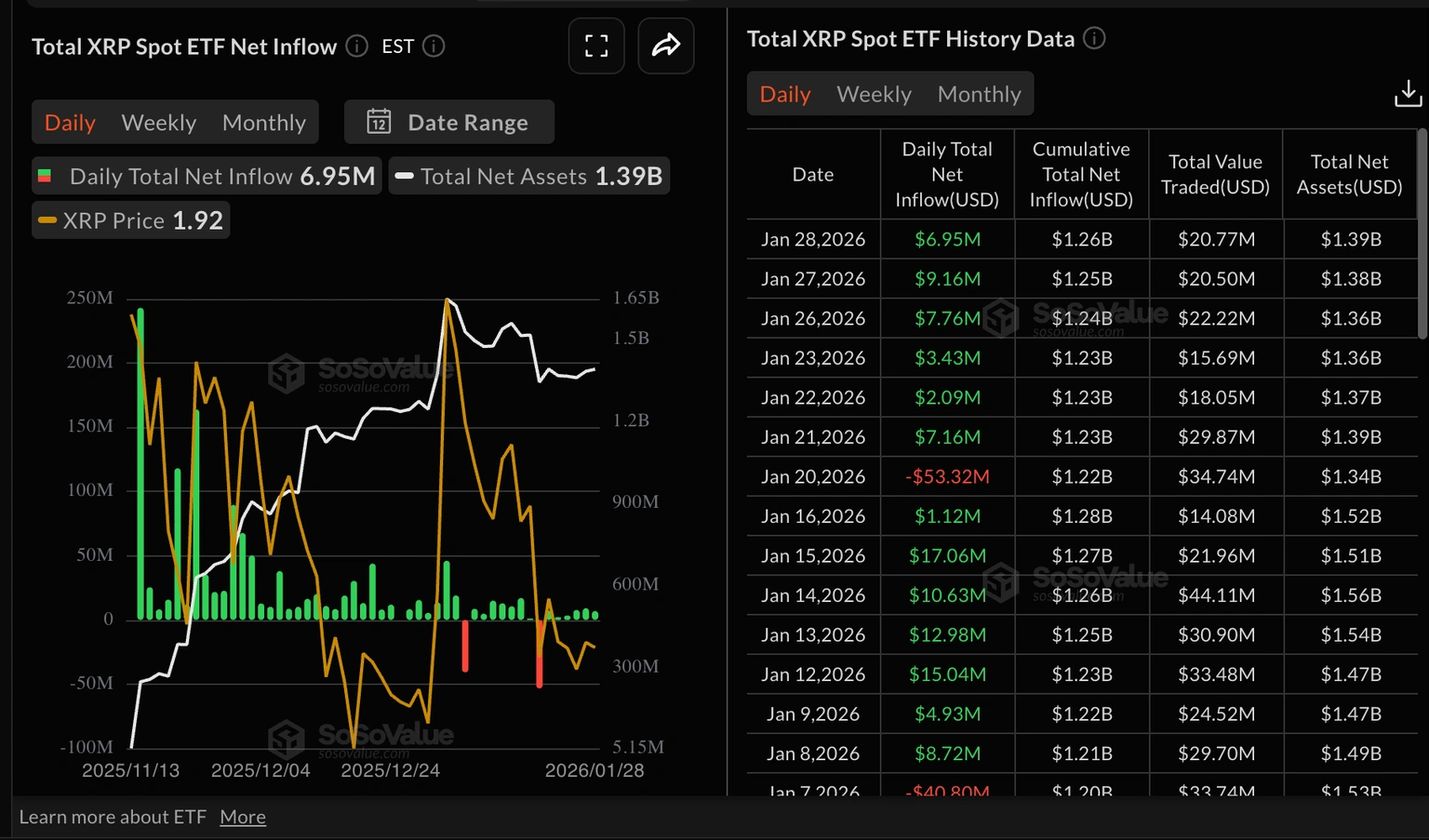Viewport: 1429px width, 840px height.
Task: Switch history data to Weekly view
Action: coord(874,93)
